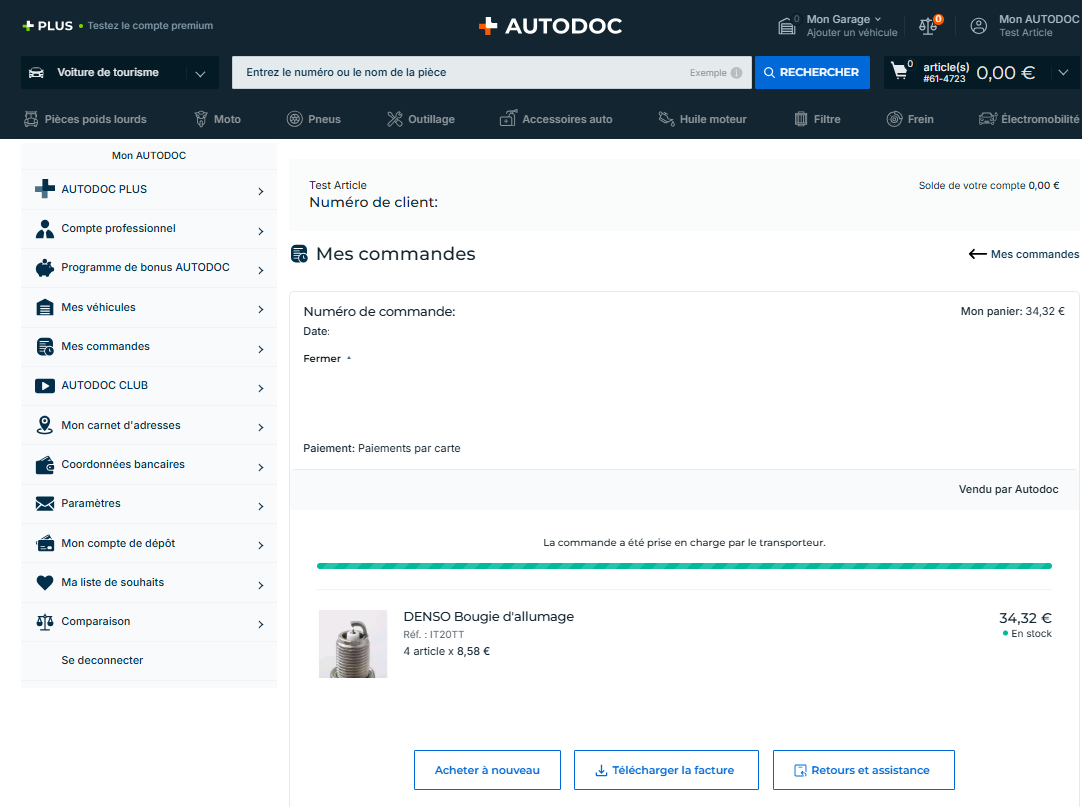Click Télécharger la facture button
Viewport: 1082px width, 807px height.
pyautogui.click(x=666, y=770)
